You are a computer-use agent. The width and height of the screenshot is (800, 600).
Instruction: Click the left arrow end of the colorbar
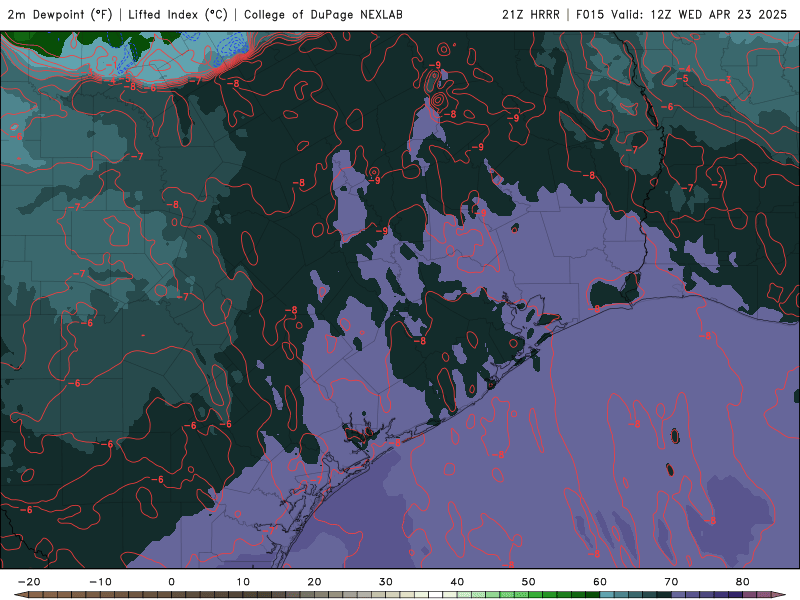point(20,595)
